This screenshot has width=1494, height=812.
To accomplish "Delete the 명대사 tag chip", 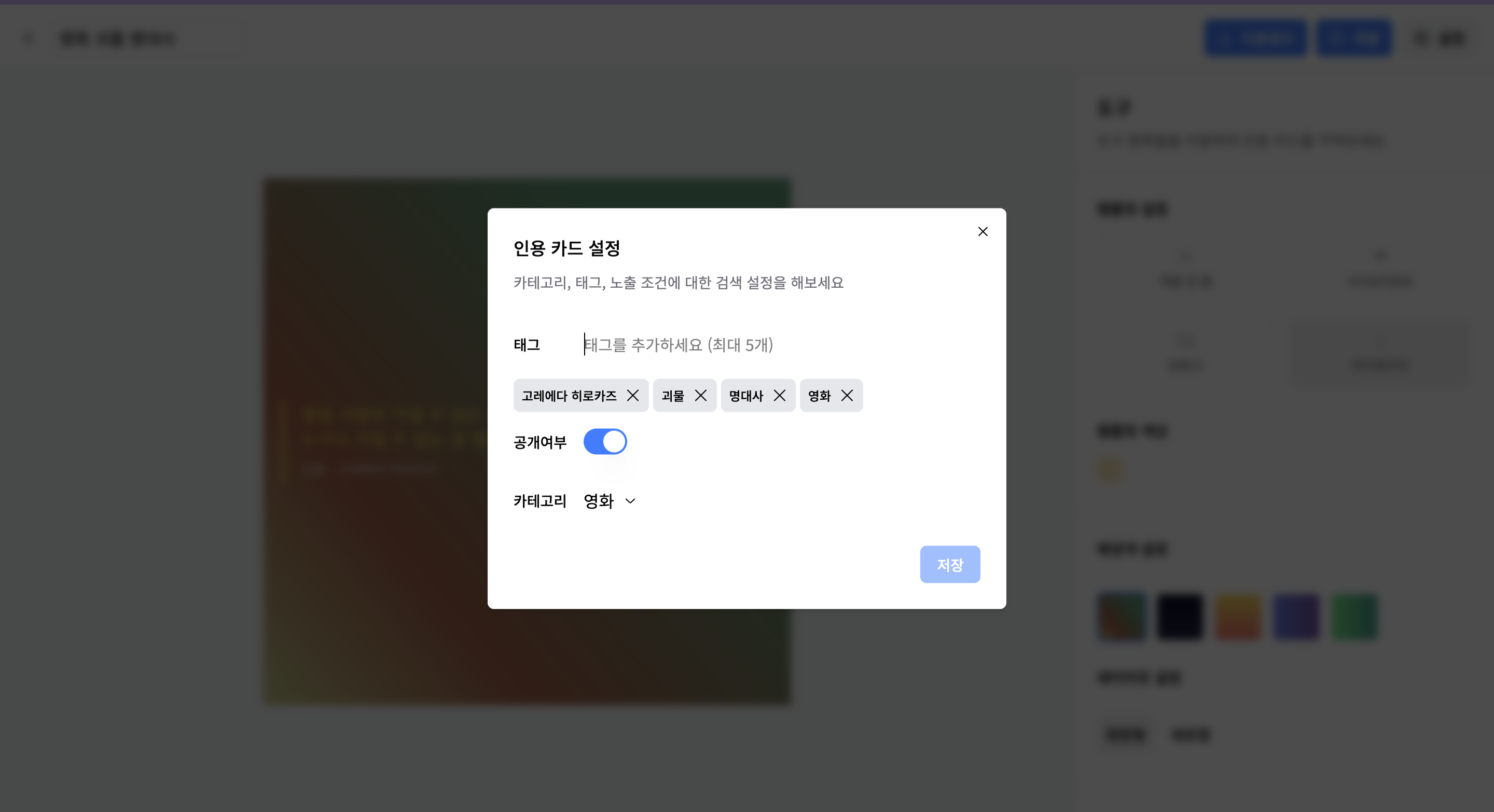I will [780, 395].
